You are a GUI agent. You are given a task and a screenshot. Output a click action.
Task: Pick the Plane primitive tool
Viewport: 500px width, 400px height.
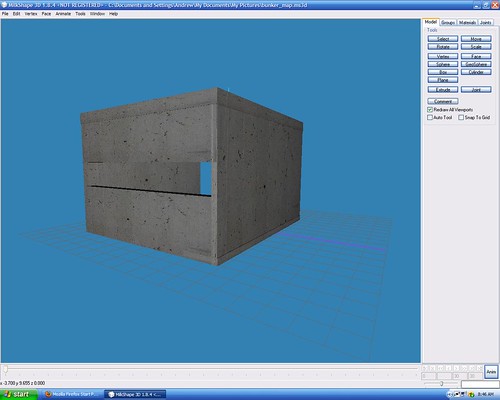443,80
